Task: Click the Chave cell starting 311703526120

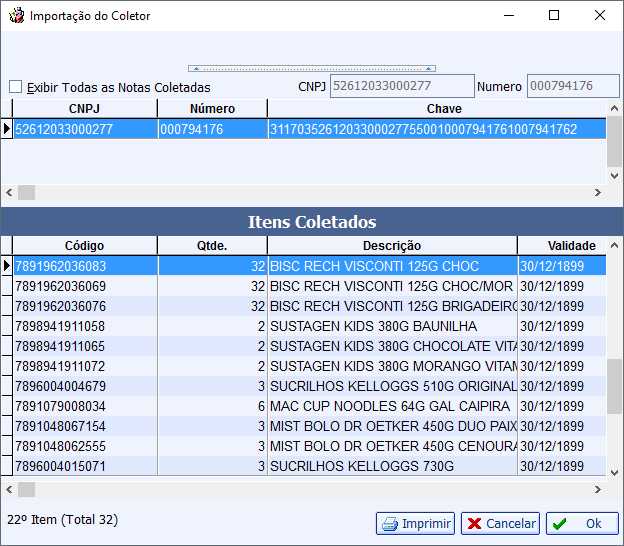Action: click(x=437, y=129)
